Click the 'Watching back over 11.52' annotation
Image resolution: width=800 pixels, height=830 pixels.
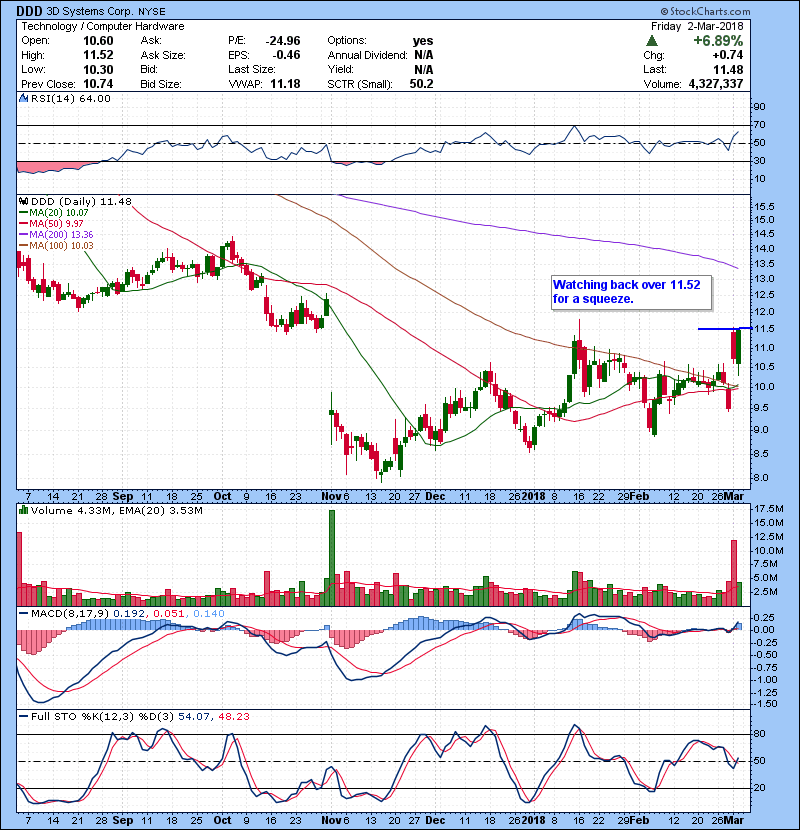click(x=631, y=292)
